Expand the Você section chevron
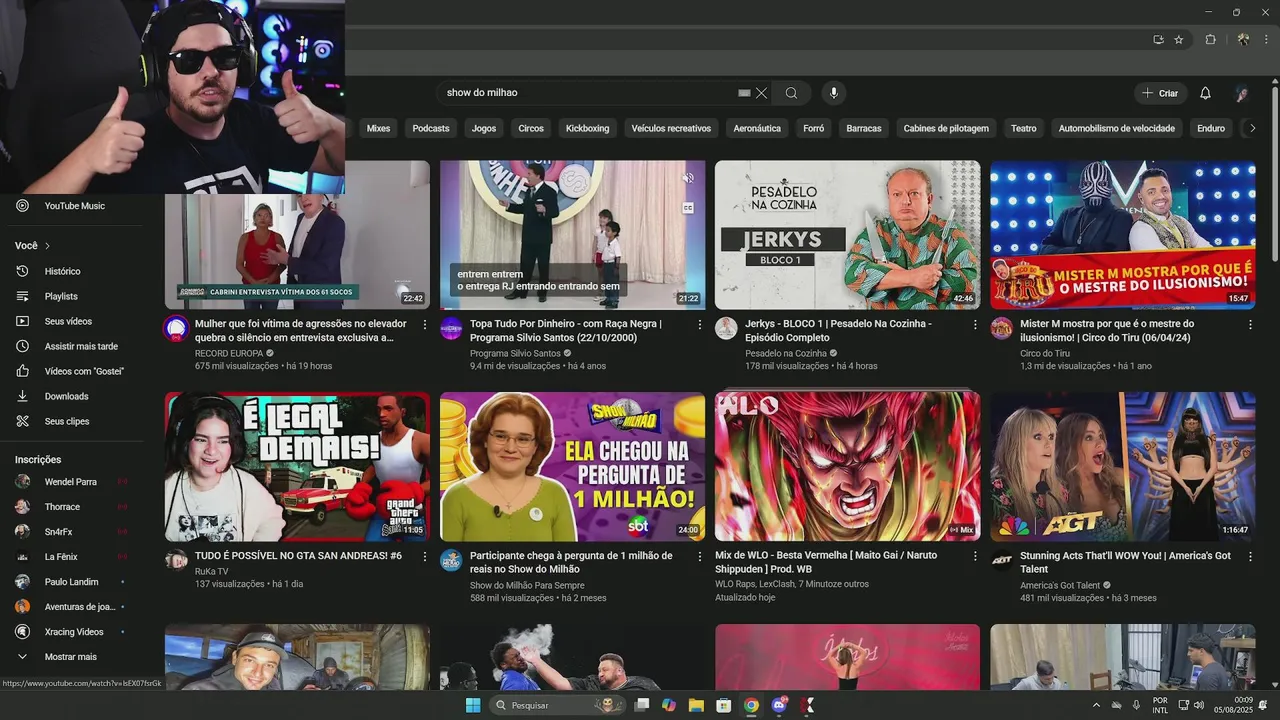This screenshot has width=1280, height=720. [47, 246]
